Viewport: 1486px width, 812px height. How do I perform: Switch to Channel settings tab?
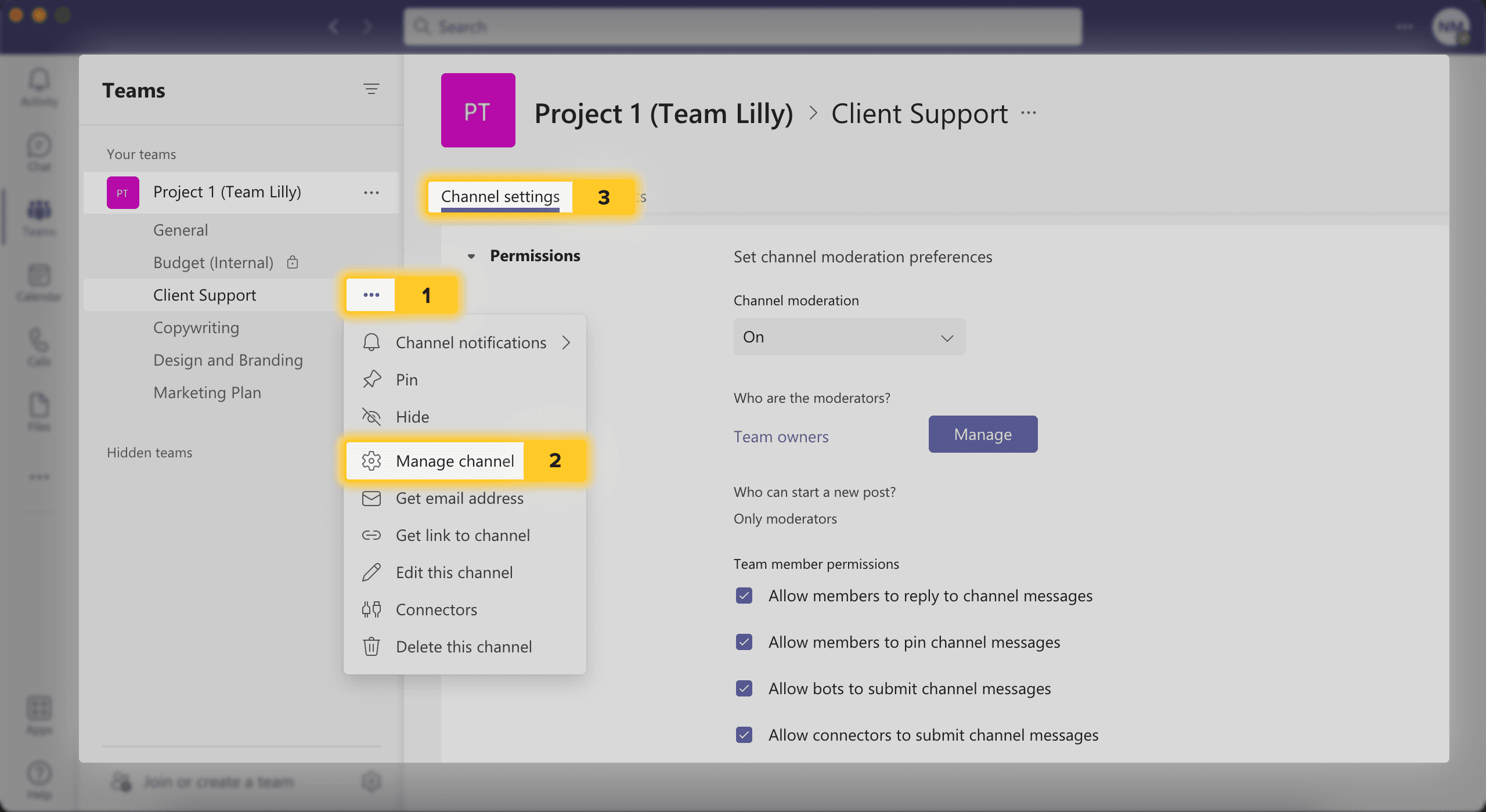499,195
